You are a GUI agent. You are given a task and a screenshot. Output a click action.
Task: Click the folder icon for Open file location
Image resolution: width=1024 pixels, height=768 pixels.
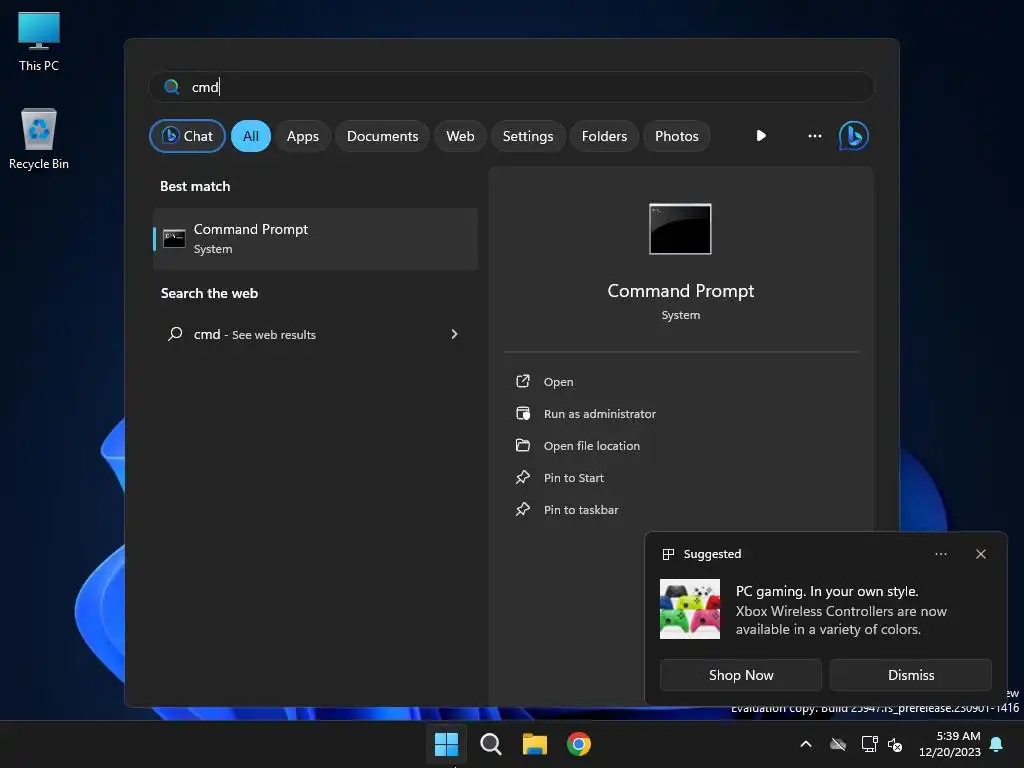523,445
